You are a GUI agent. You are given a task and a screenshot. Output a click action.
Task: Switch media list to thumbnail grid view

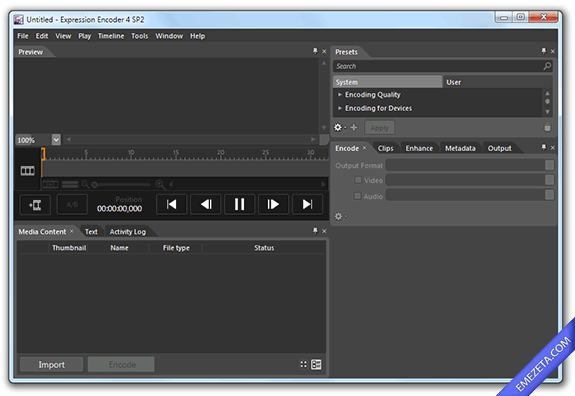(x=303, y=364)
